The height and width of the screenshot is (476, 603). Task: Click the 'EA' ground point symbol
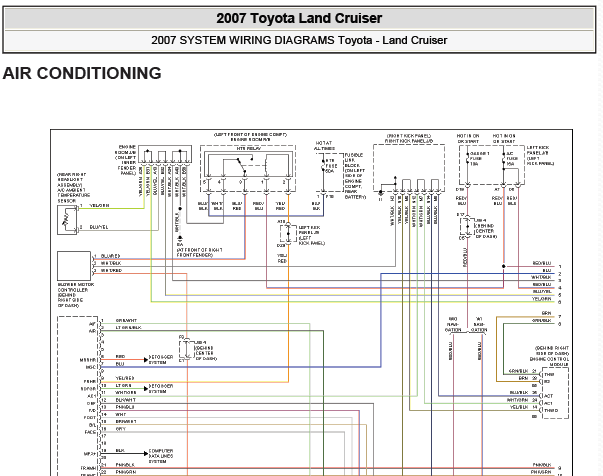tap(180, 240)
